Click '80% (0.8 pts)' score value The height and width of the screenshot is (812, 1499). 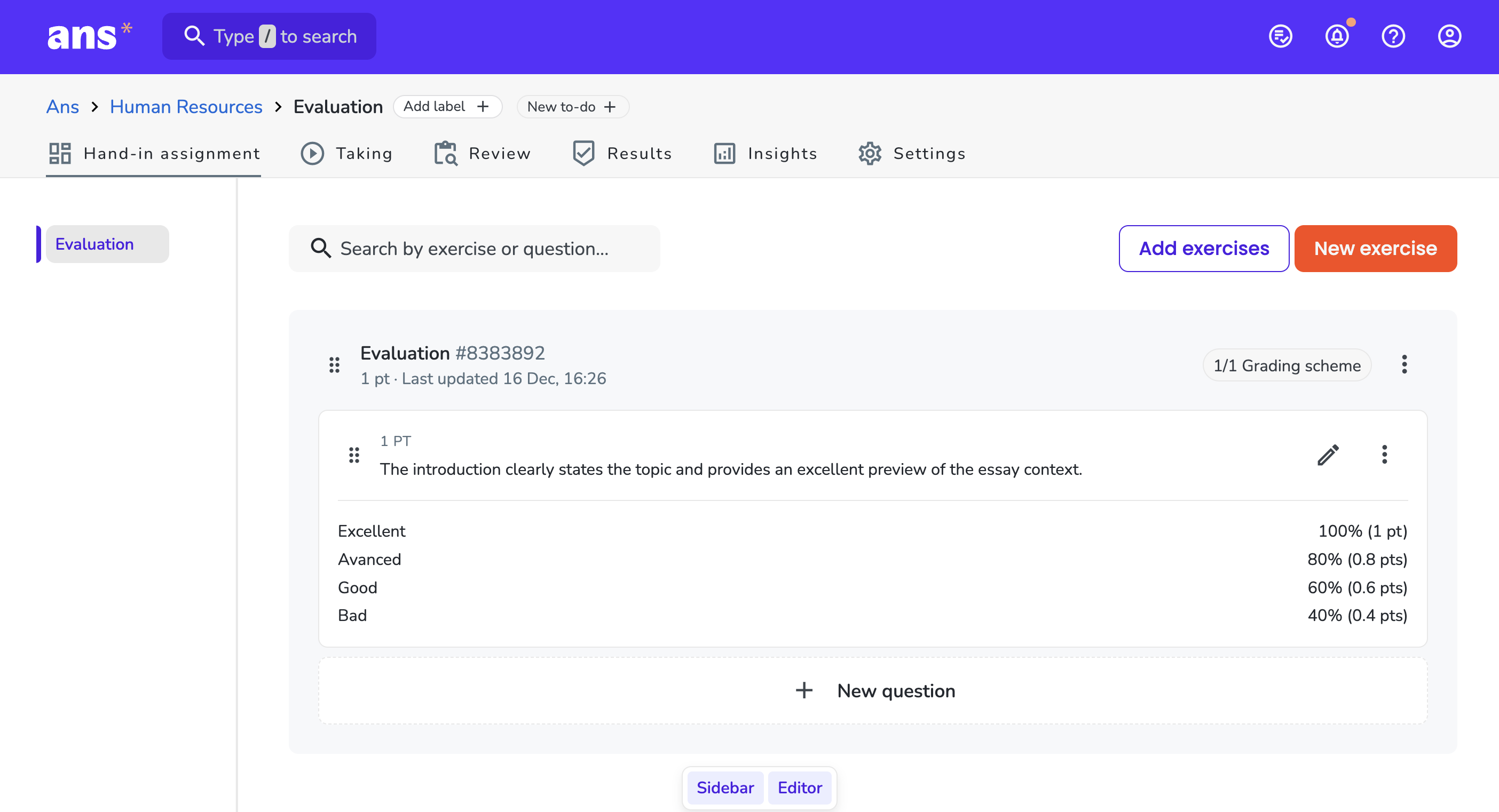1357,559
